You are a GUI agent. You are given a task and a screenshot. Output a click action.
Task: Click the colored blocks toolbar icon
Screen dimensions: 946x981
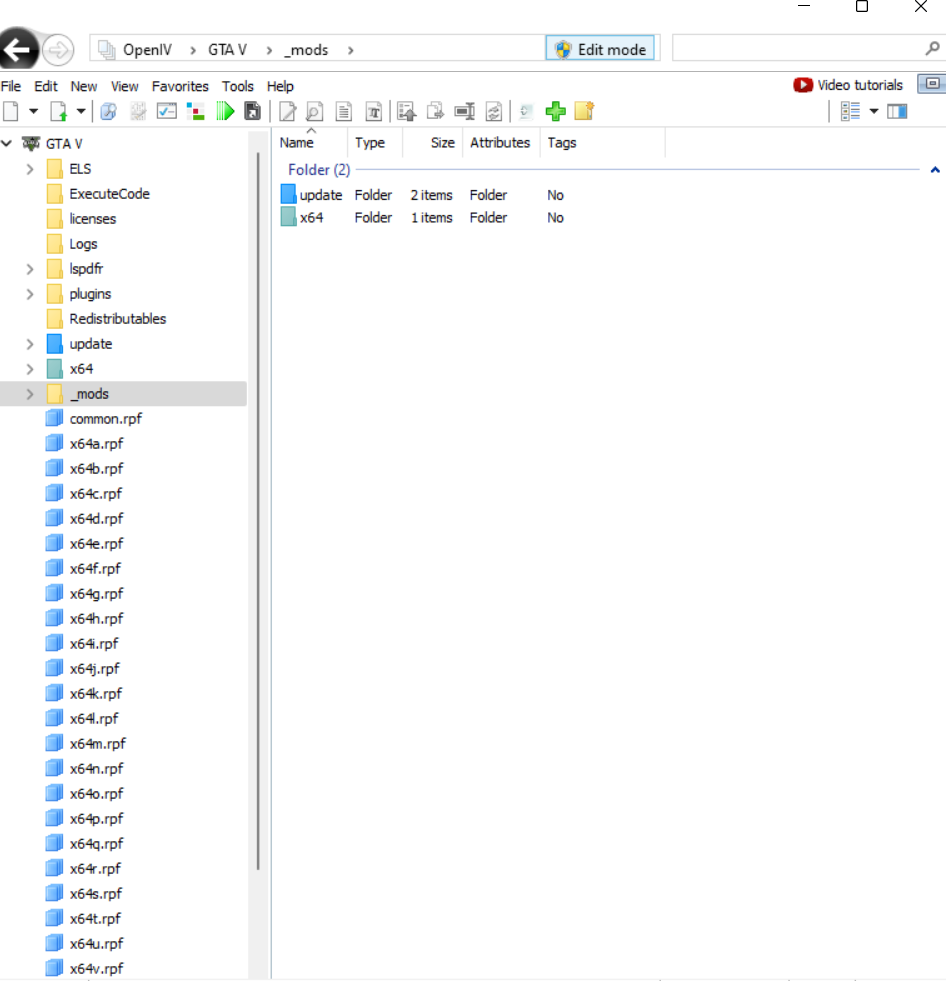(196, 111)
